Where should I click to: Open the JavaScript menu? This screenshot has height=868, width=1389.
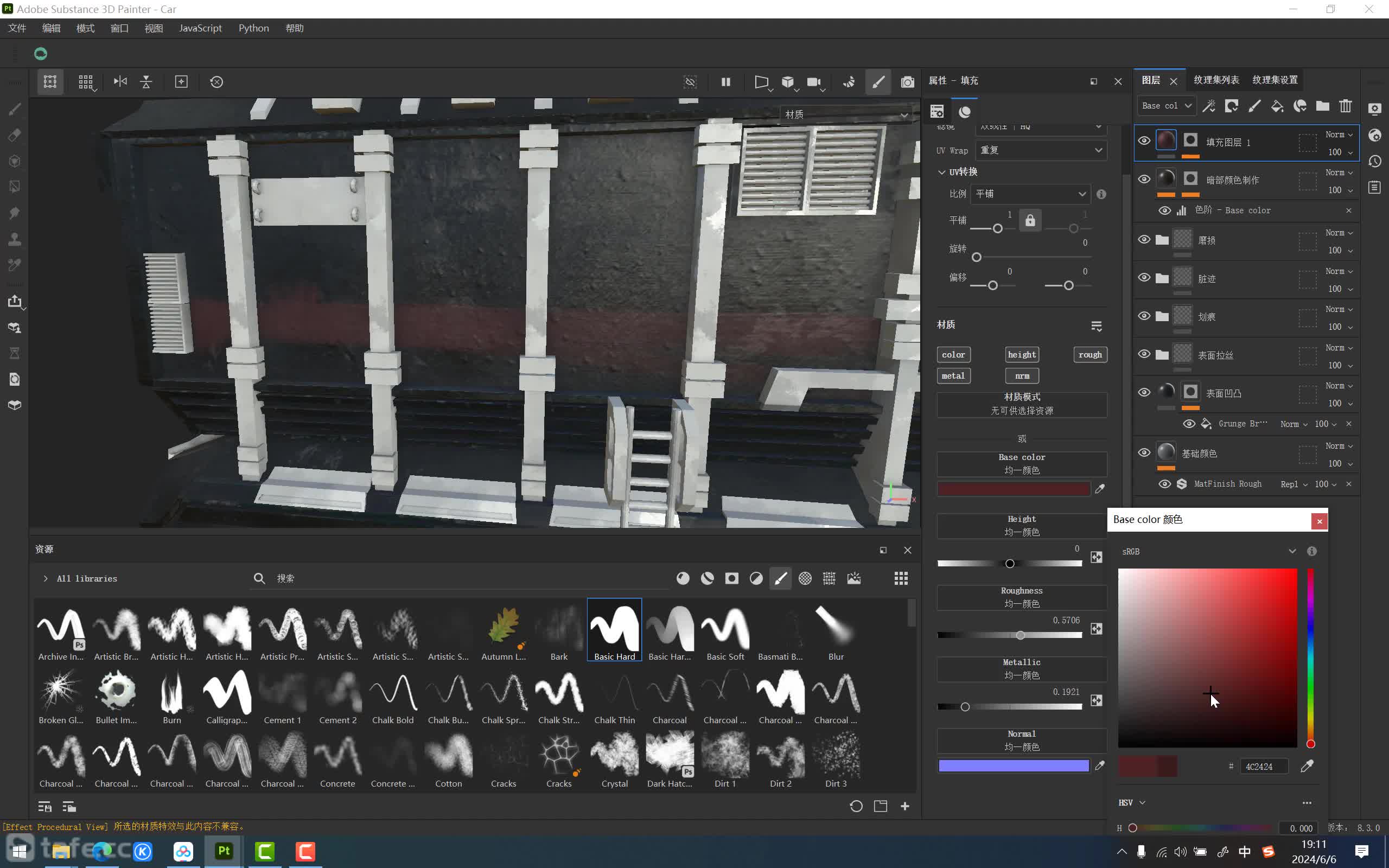click(x=200, y=28)
